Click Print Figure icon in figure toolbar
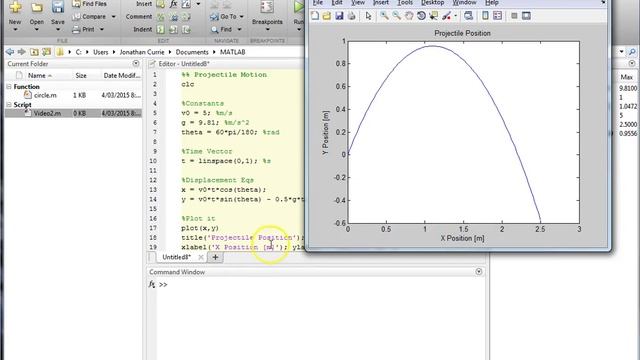The width and height of the screenshot is (640, 360). click(351, 16)
